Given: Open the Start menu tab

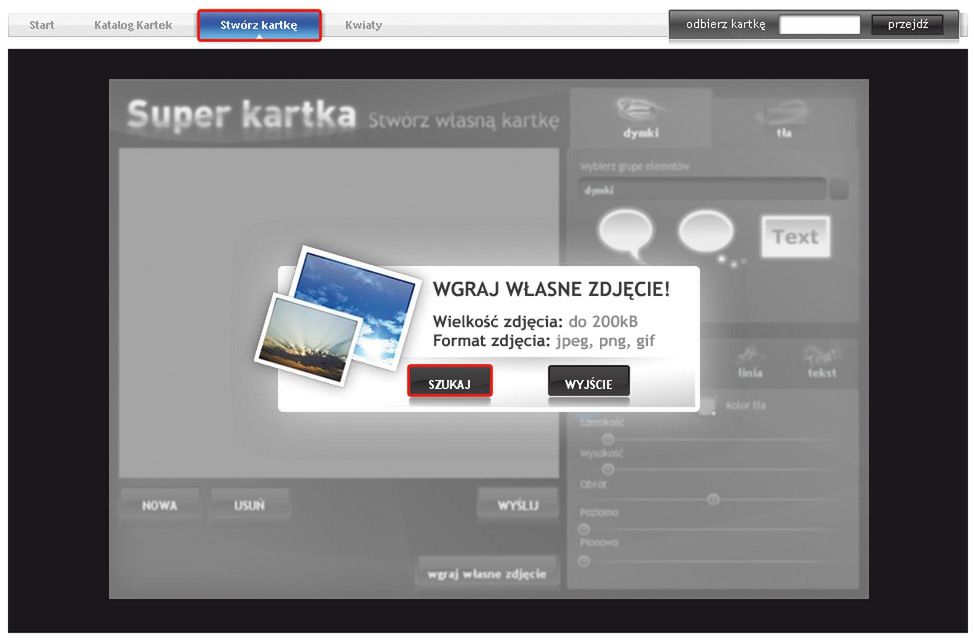Looking at the screenshot, I should click(42, 25).
